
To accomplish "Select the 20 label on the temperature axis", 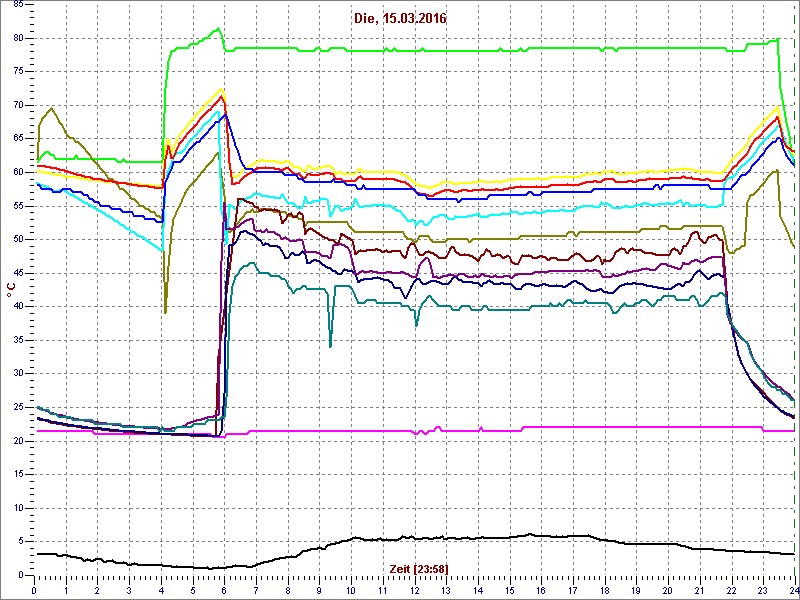I will pyautogui.click(x=17, y=441).
